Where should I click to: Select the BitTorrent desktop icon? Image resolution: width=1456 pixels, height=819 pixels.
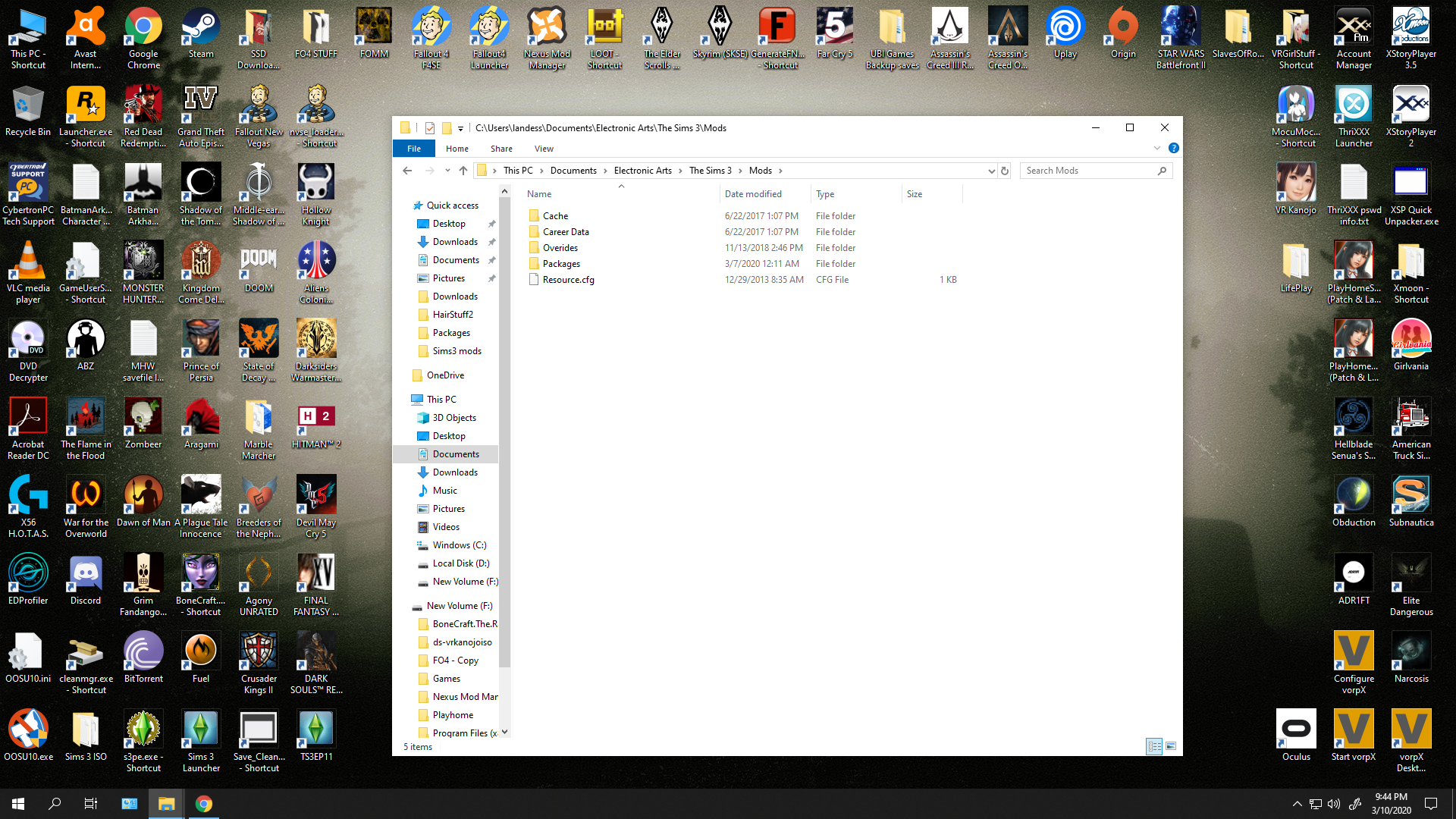point(143,658)
